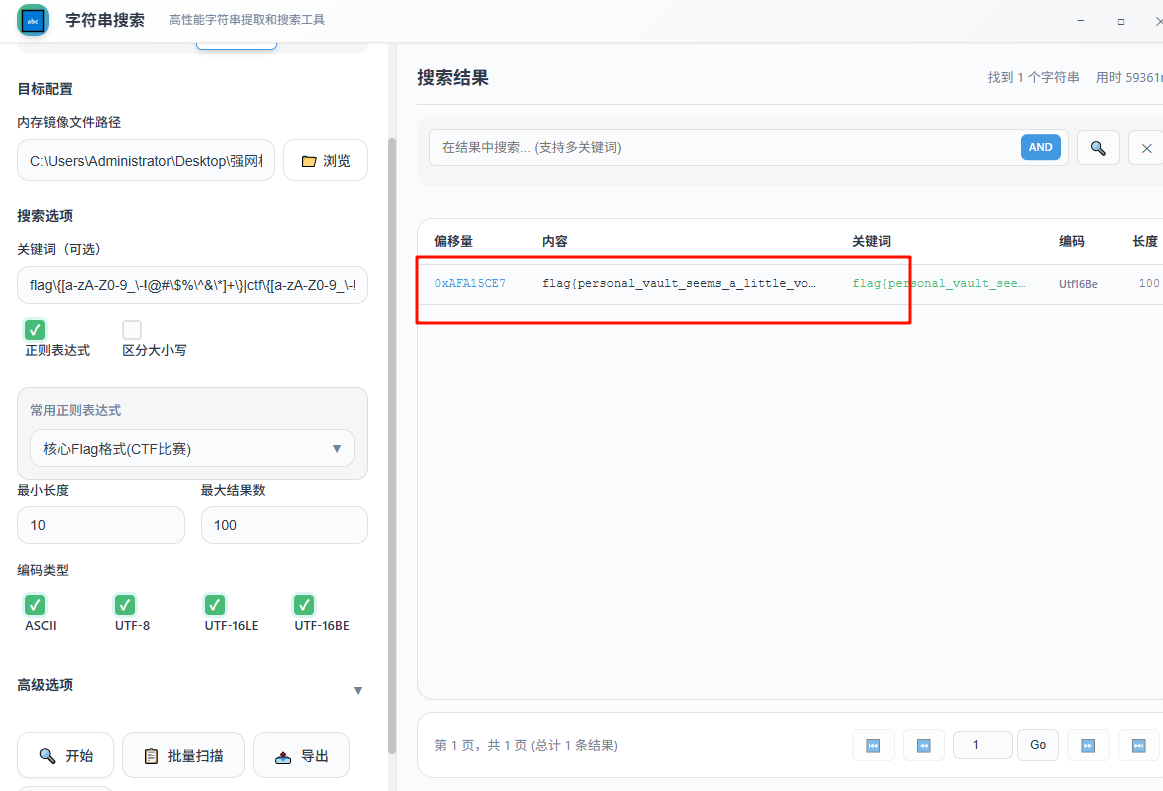Uncheck the ASCII encoding option
Viewport: 1163px width, 791px height.
coord(35,605)
